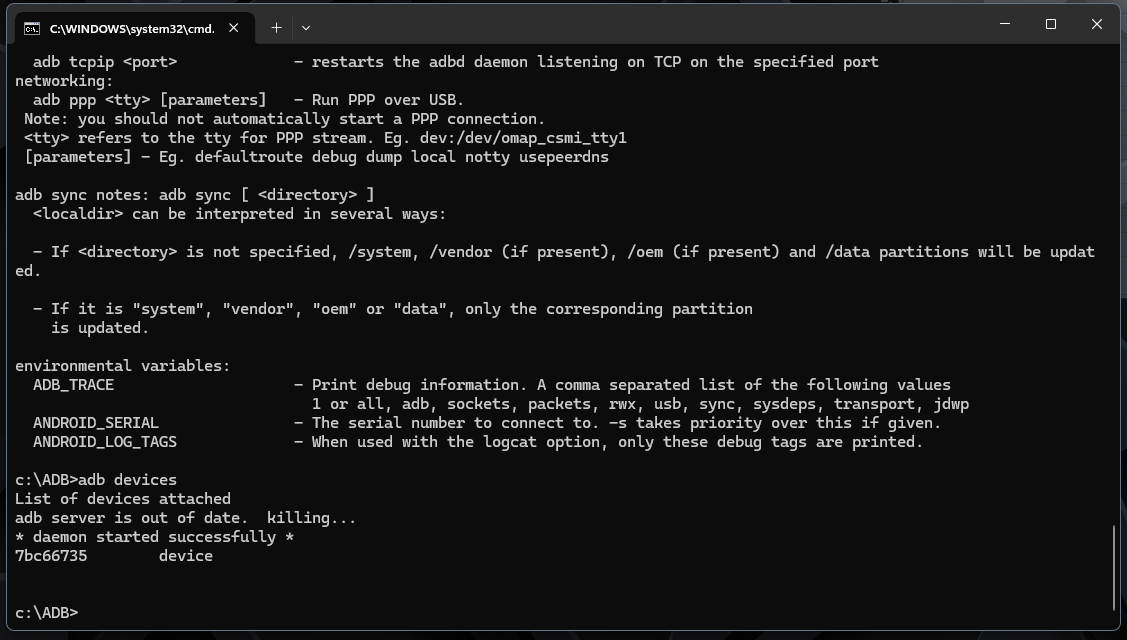1127x640 pixels.
Task: Click the ADB_TRACE variable name
Action: [x=73, y=385]
